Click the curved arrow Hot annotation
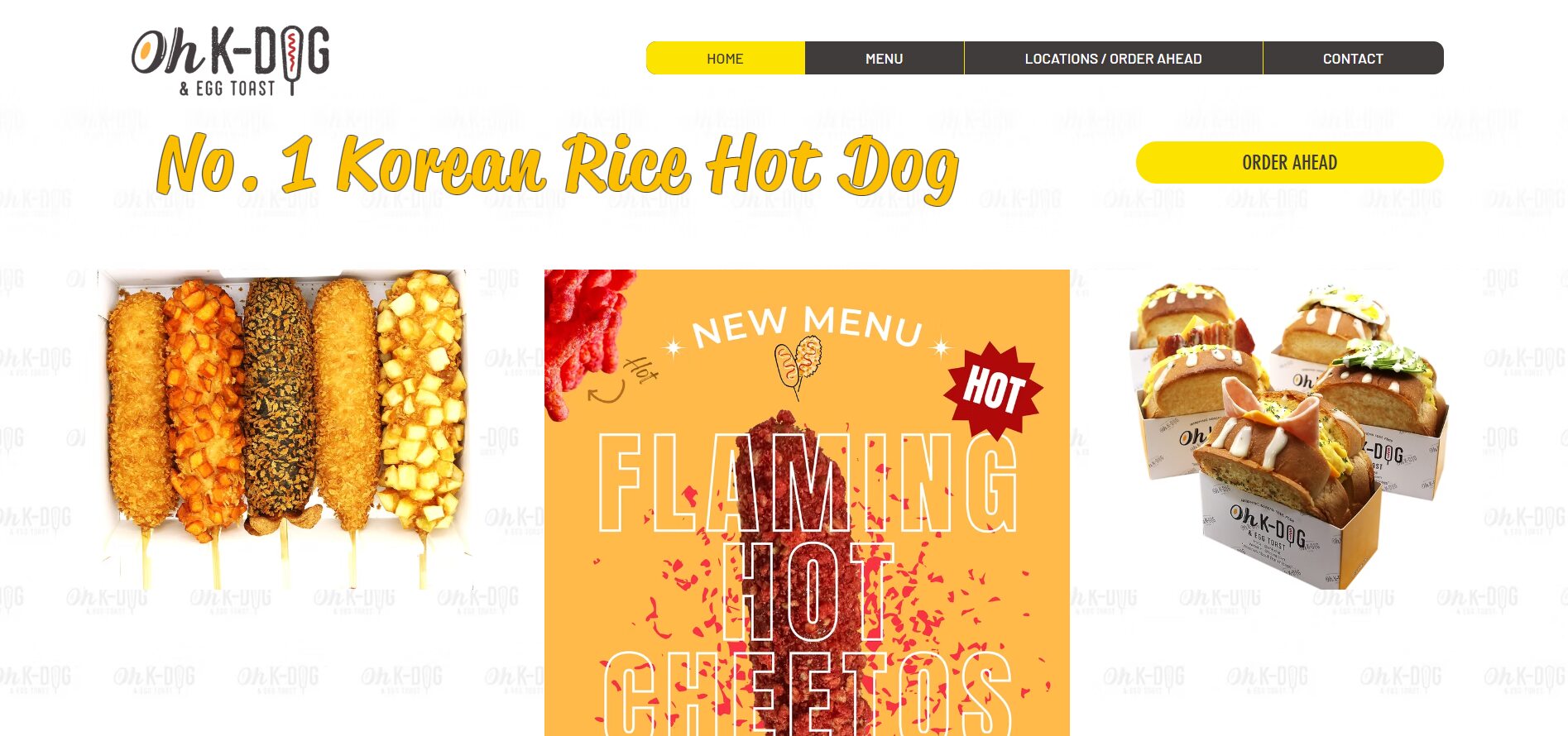This screenshot has width=1568, height=736. coord(622,380)
